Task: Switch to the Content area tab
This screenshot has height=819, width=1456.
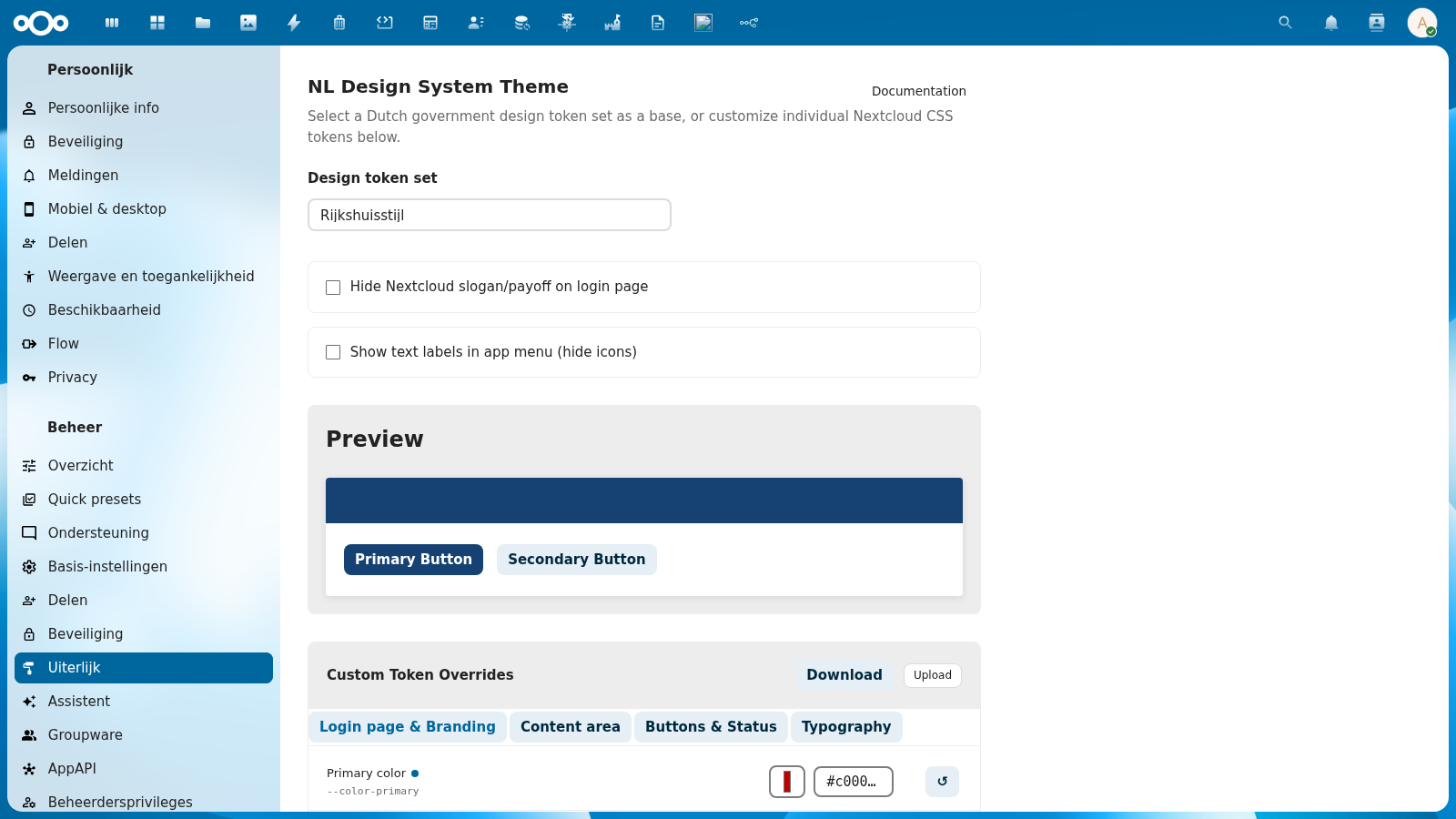Action: [571, 727]
